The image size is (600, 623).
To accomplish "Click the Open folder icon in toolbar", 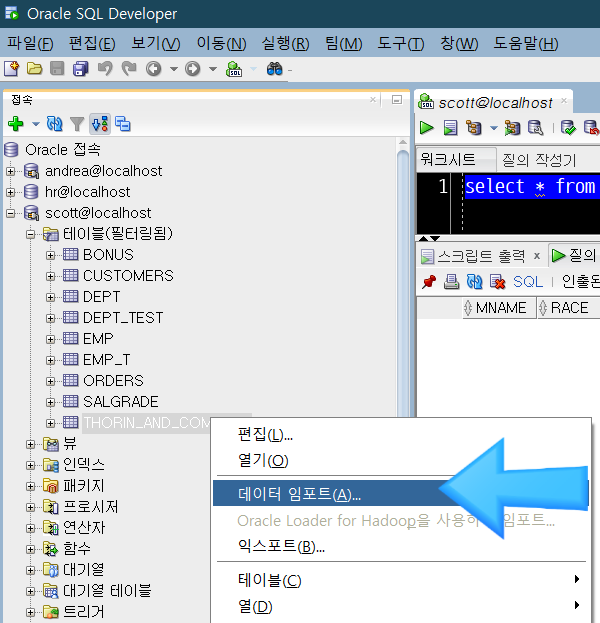I will click(x=34, y=69).
